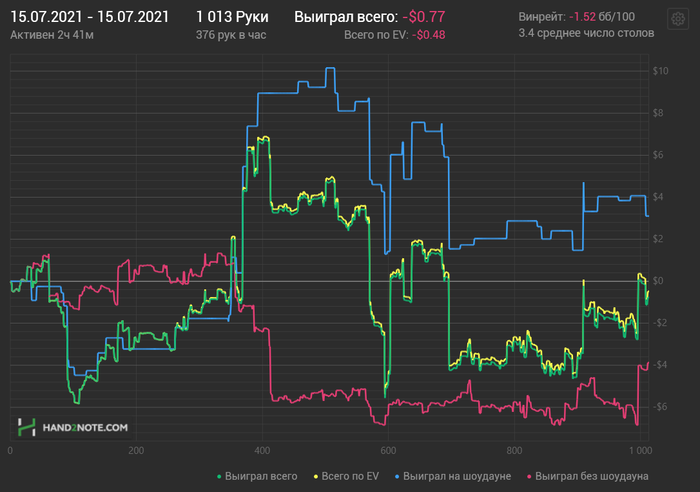Image resolution: width=700 pixels, height=492 pixels.
Task: Click the '-1.52' winrate value
Action: [x=582, y=17]
